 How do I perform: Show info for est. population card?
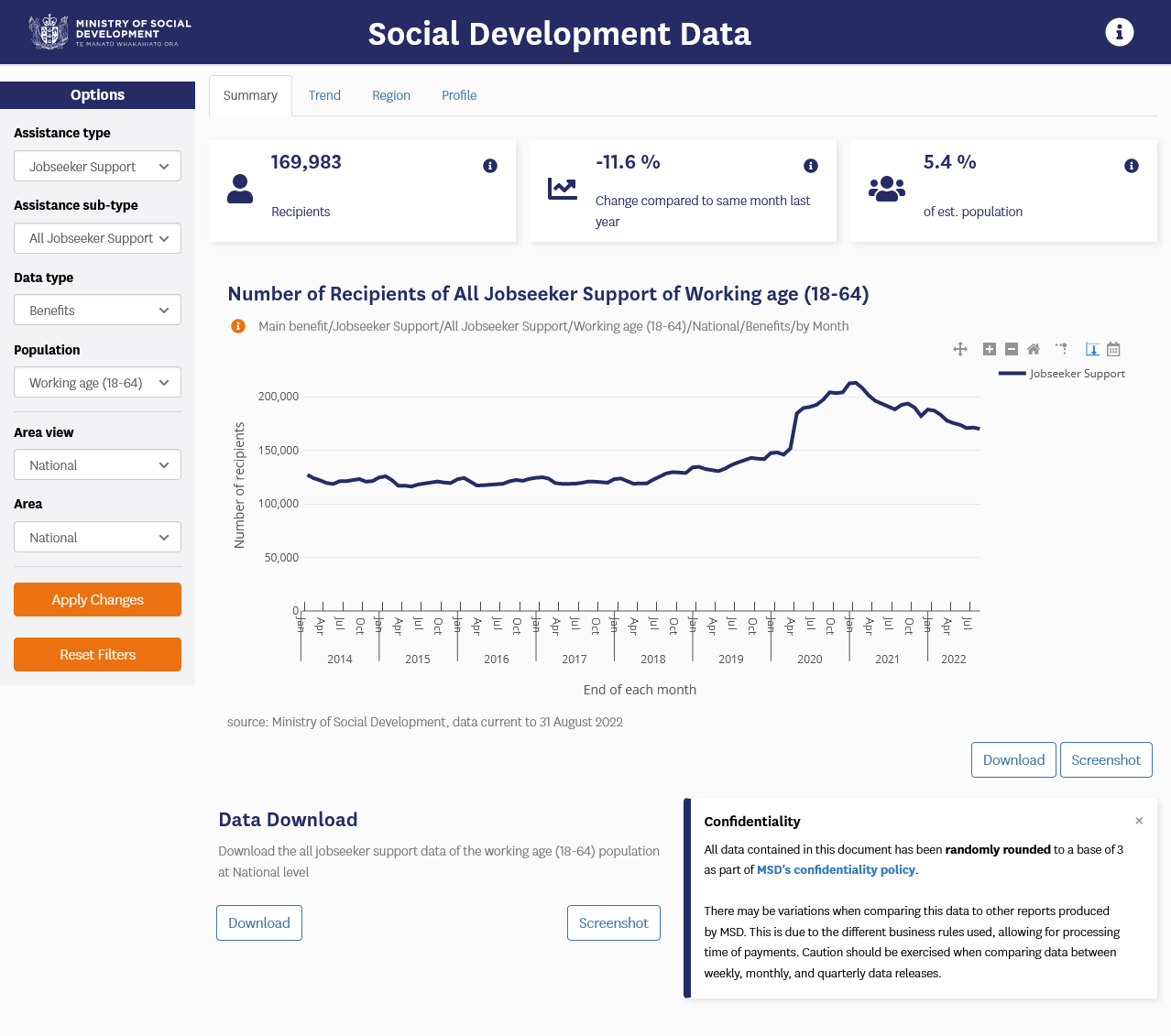coord(1132,166)
